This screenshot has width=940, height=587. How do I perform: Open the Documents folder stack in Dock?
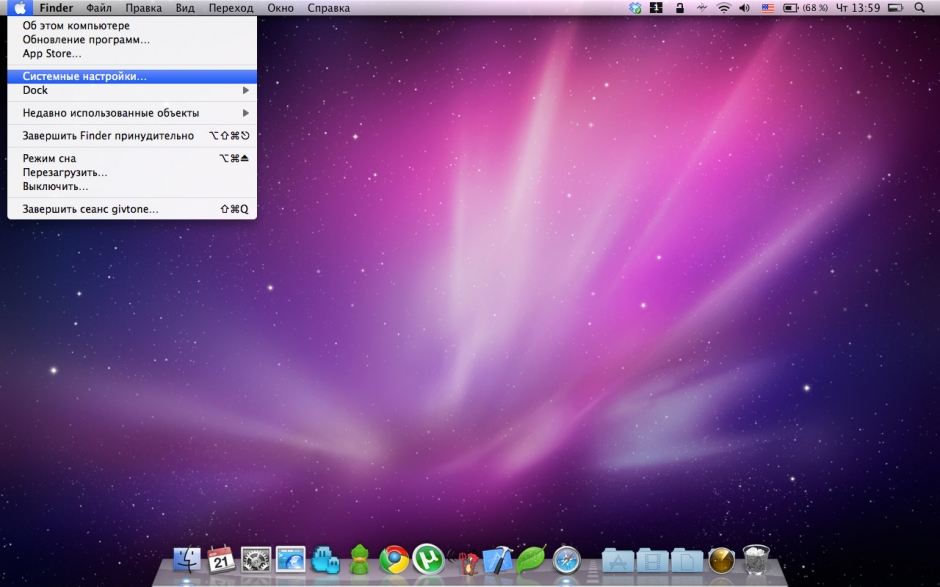(686, 561)
